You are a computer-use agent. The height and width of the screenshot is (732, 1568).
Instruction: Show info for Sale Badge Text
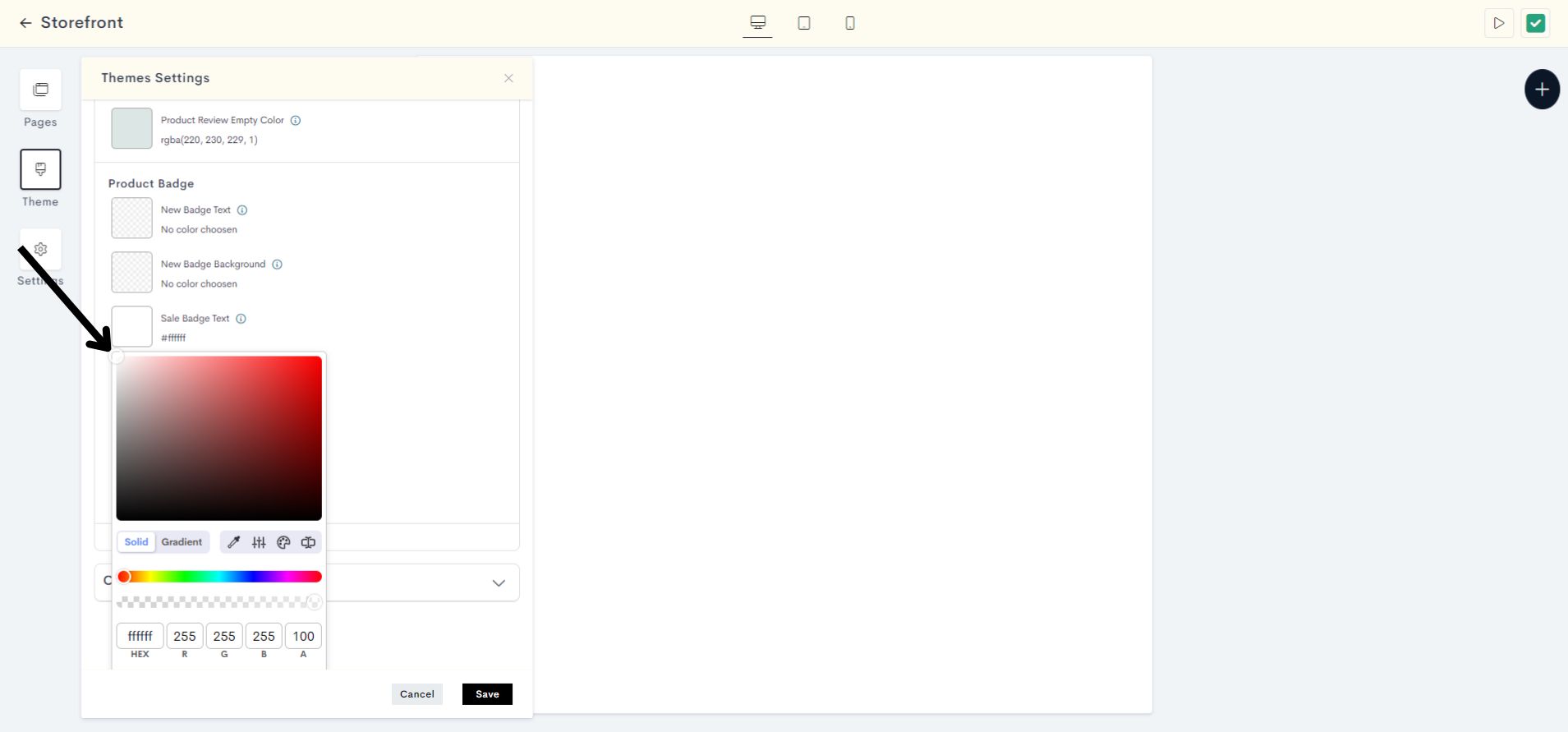241,319
